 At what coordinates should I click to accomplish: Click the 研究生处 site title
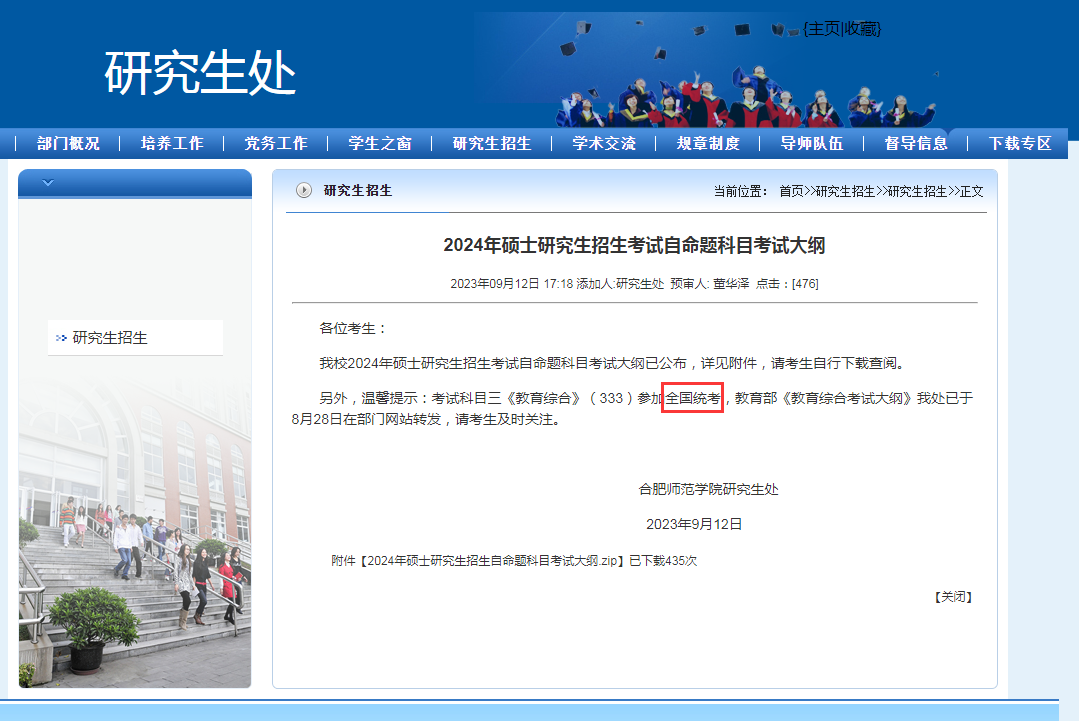point(200,73)
